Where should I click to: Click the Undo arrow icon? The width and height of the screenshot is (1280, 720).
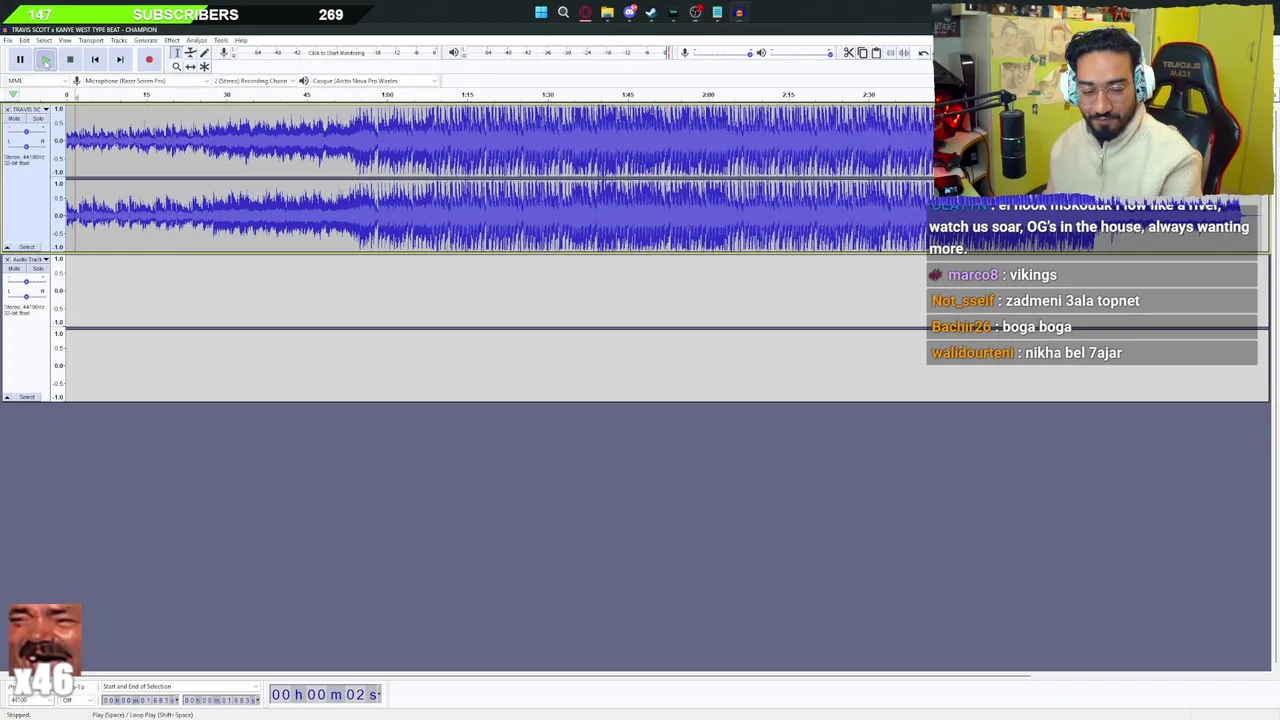pos(923,53)
